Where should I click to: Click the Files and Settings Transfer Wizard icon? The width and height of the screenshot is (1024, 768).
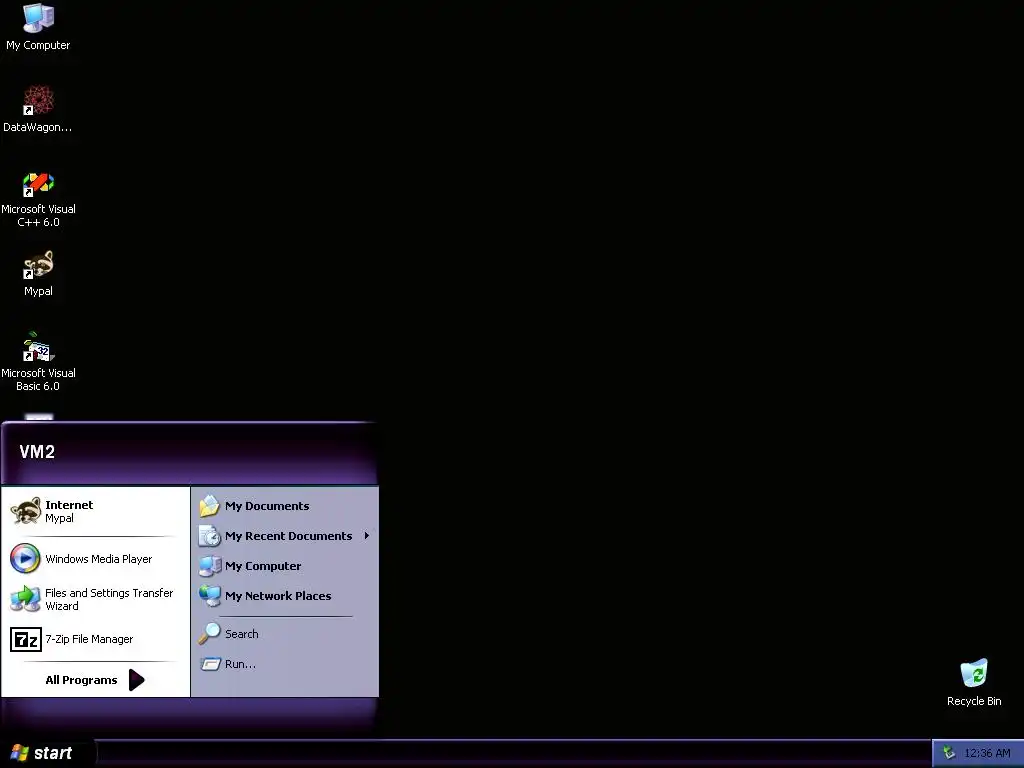(25, 599)
